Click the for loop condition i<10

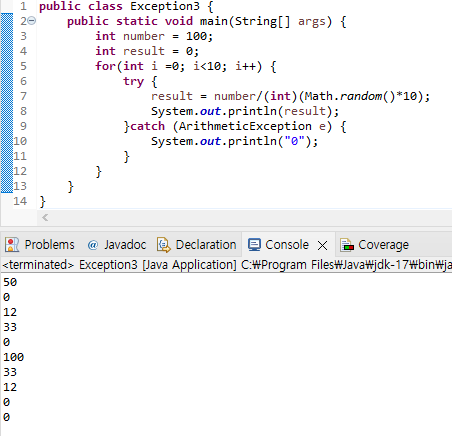click(207, 66)
